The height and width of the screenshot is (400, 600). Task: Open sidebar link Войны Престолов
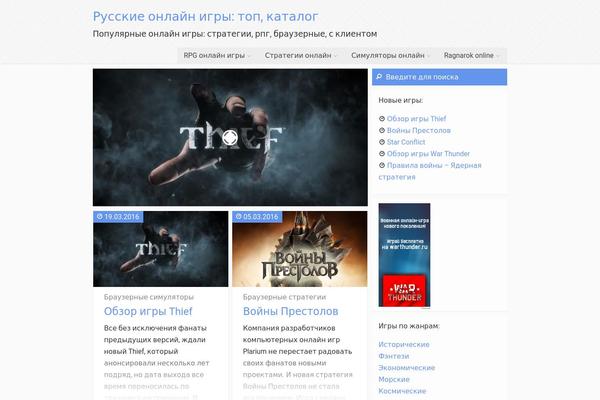pyautogui.click(x=419, y=131)
